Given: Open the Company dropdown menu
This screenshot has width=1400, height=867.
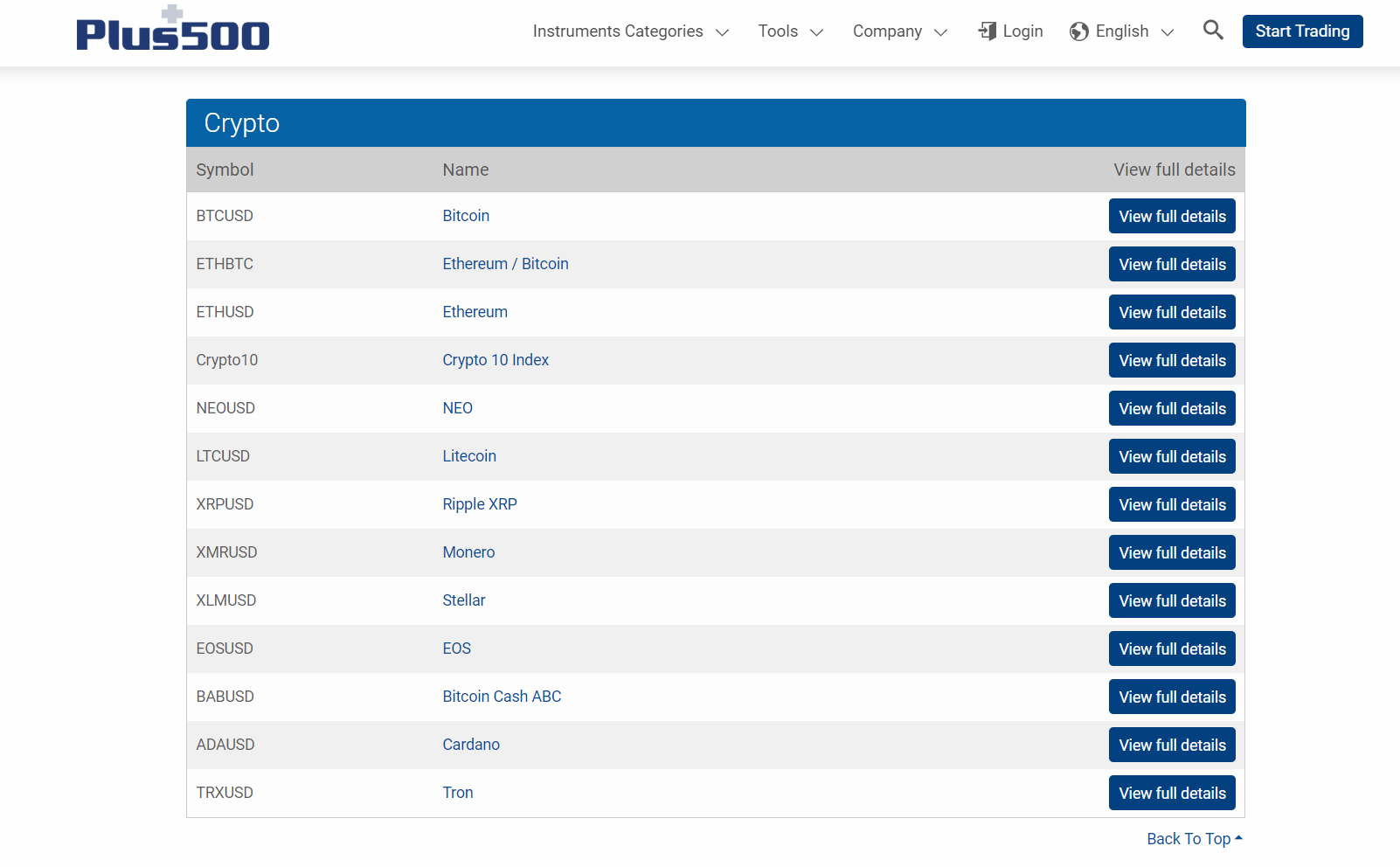Looking at the screenshot, I should (900, 31).
